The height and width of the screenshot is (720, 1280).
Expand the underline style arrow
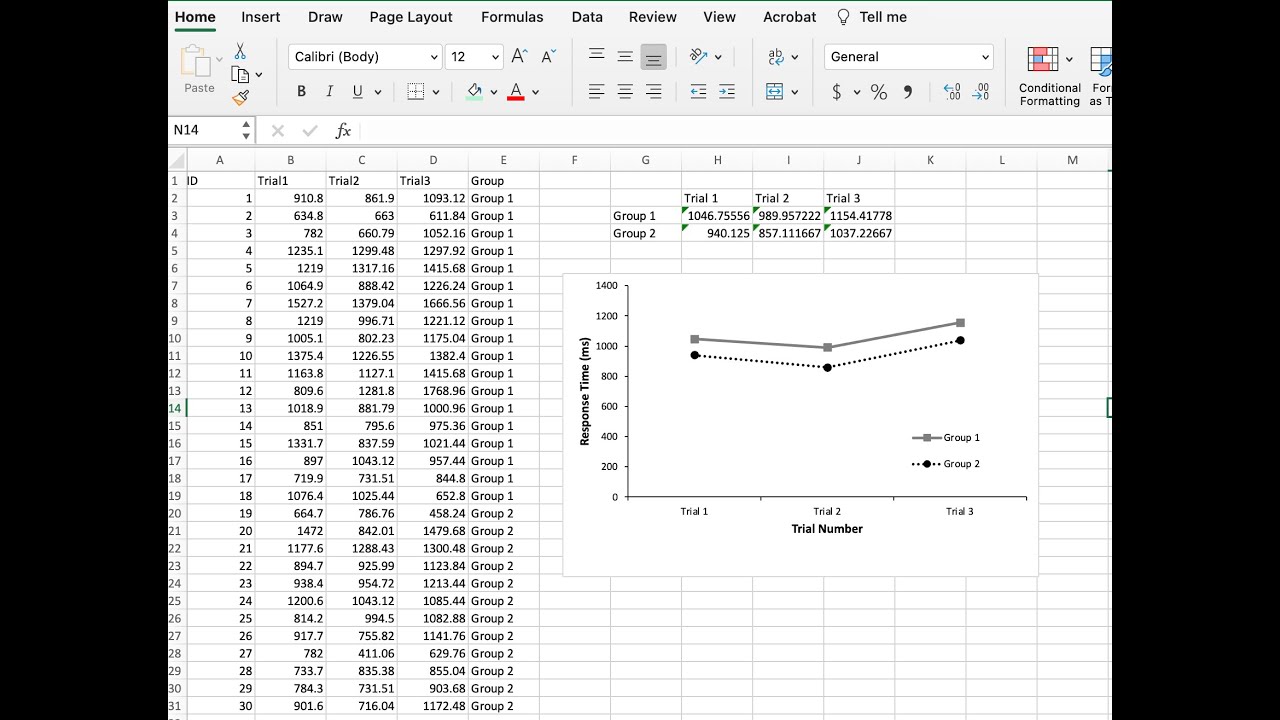pos(378,92)
